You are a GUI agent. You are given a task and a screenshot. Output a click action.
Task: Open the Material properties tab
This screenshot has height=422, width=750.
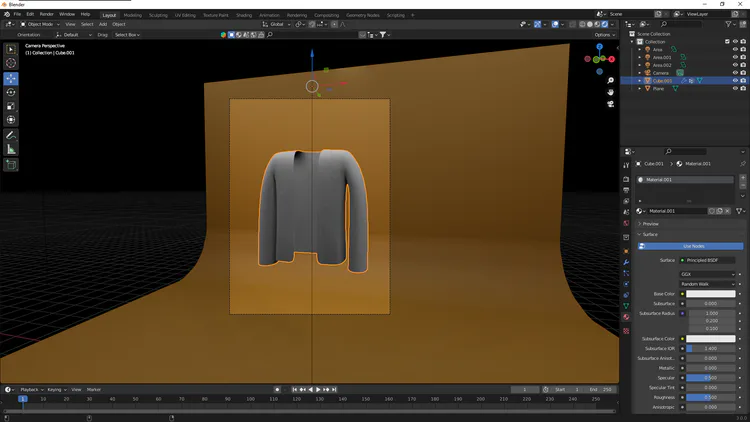click(x=626, y=317)
